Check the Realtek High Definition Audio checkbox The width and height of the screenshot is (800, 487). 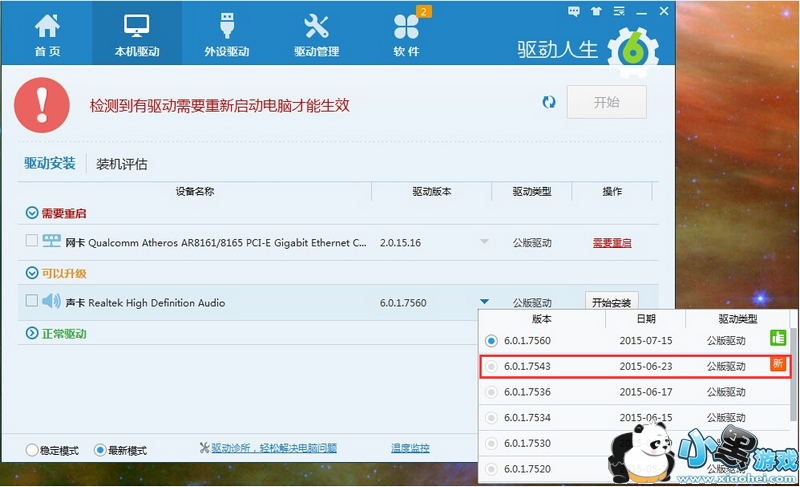click(32, 300)
